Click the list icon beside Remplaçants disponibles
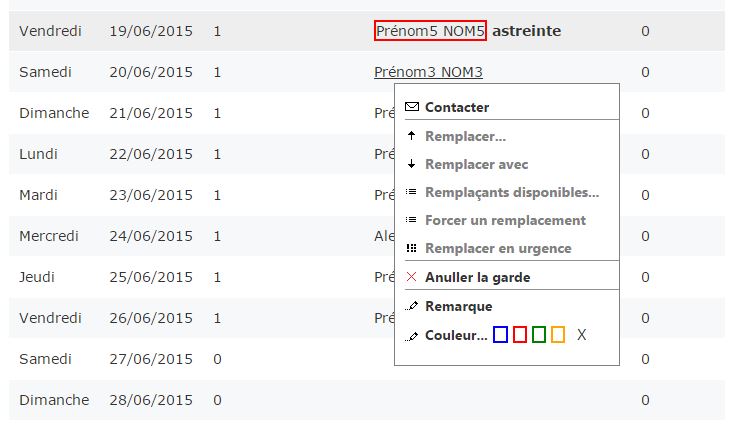Screen dimensions: 738x429 (411, 192)
